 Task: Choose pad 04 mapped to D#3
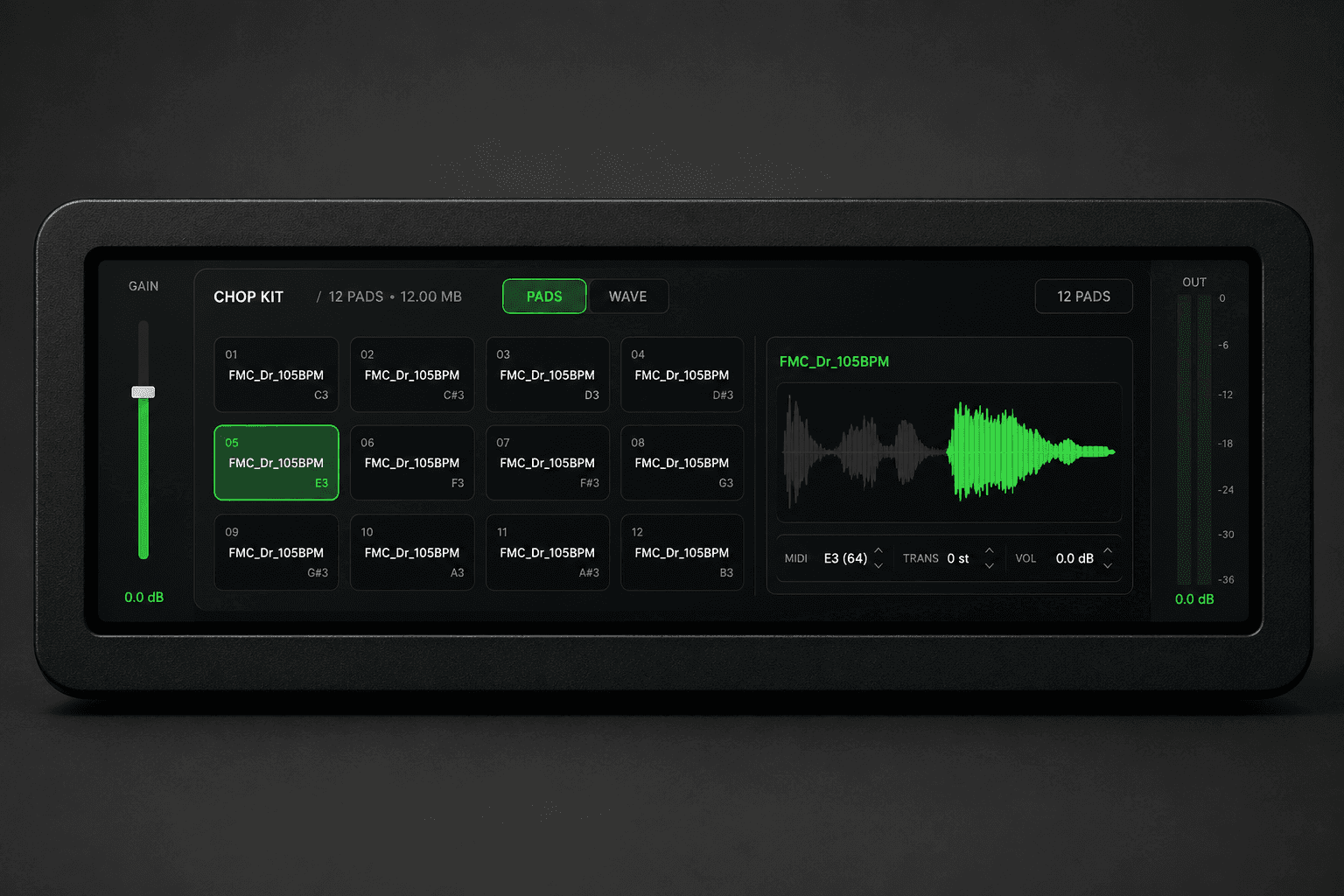pos(682,374)
